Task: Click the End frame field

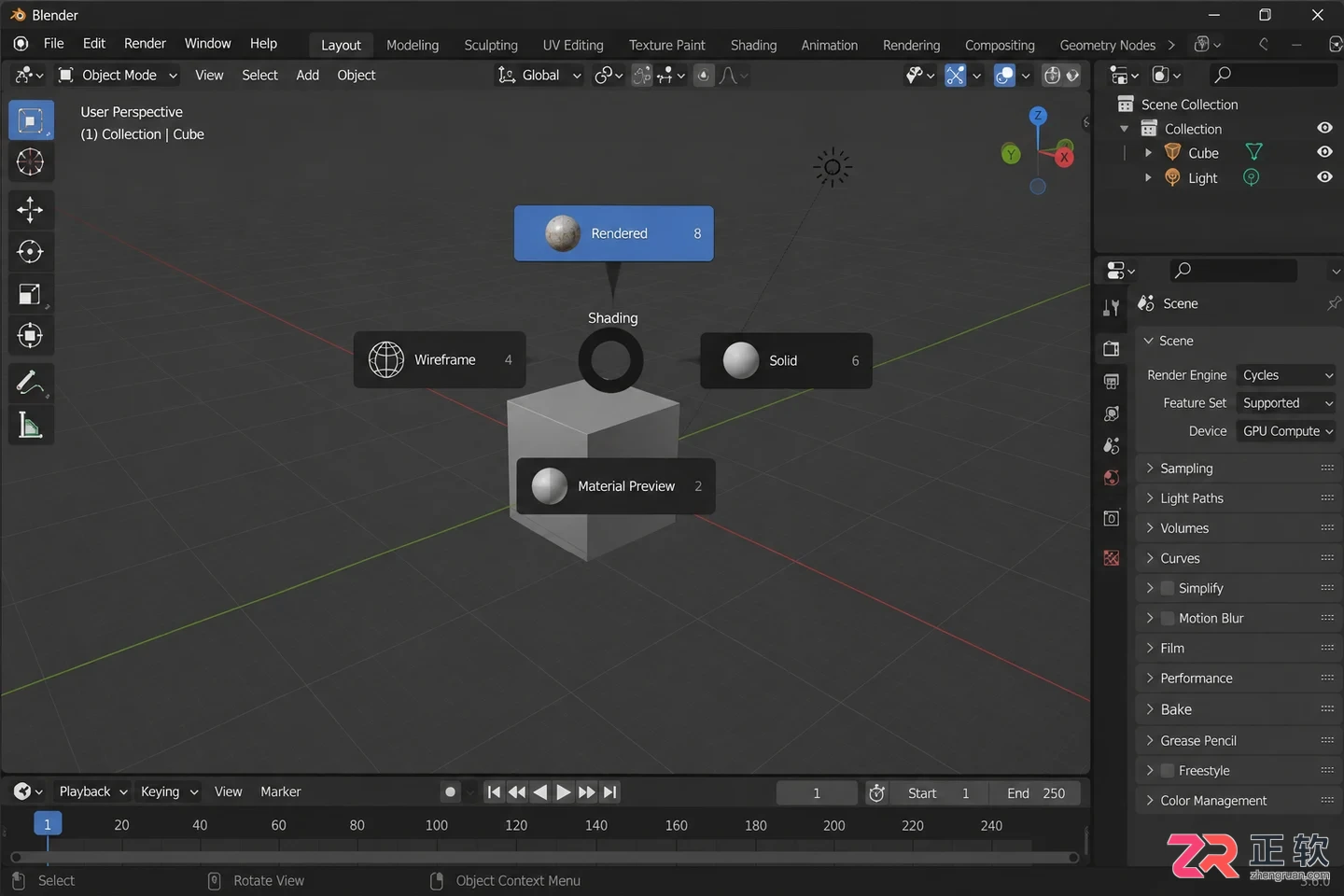Action: [1035, 793]
